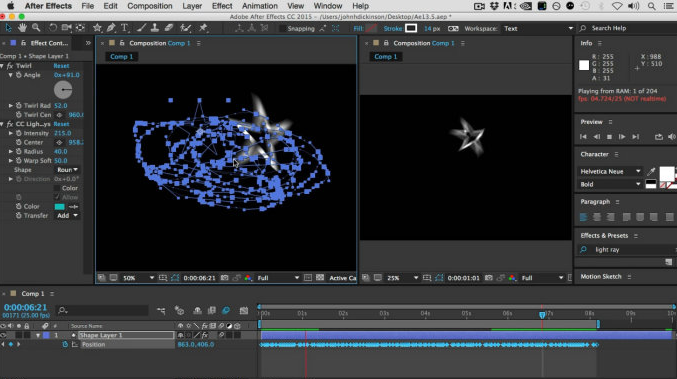Image resolution: width=677 pixels, height=379 pixels.
Task: Toggle the lock on left Composition panel
Action: point(122,43)
